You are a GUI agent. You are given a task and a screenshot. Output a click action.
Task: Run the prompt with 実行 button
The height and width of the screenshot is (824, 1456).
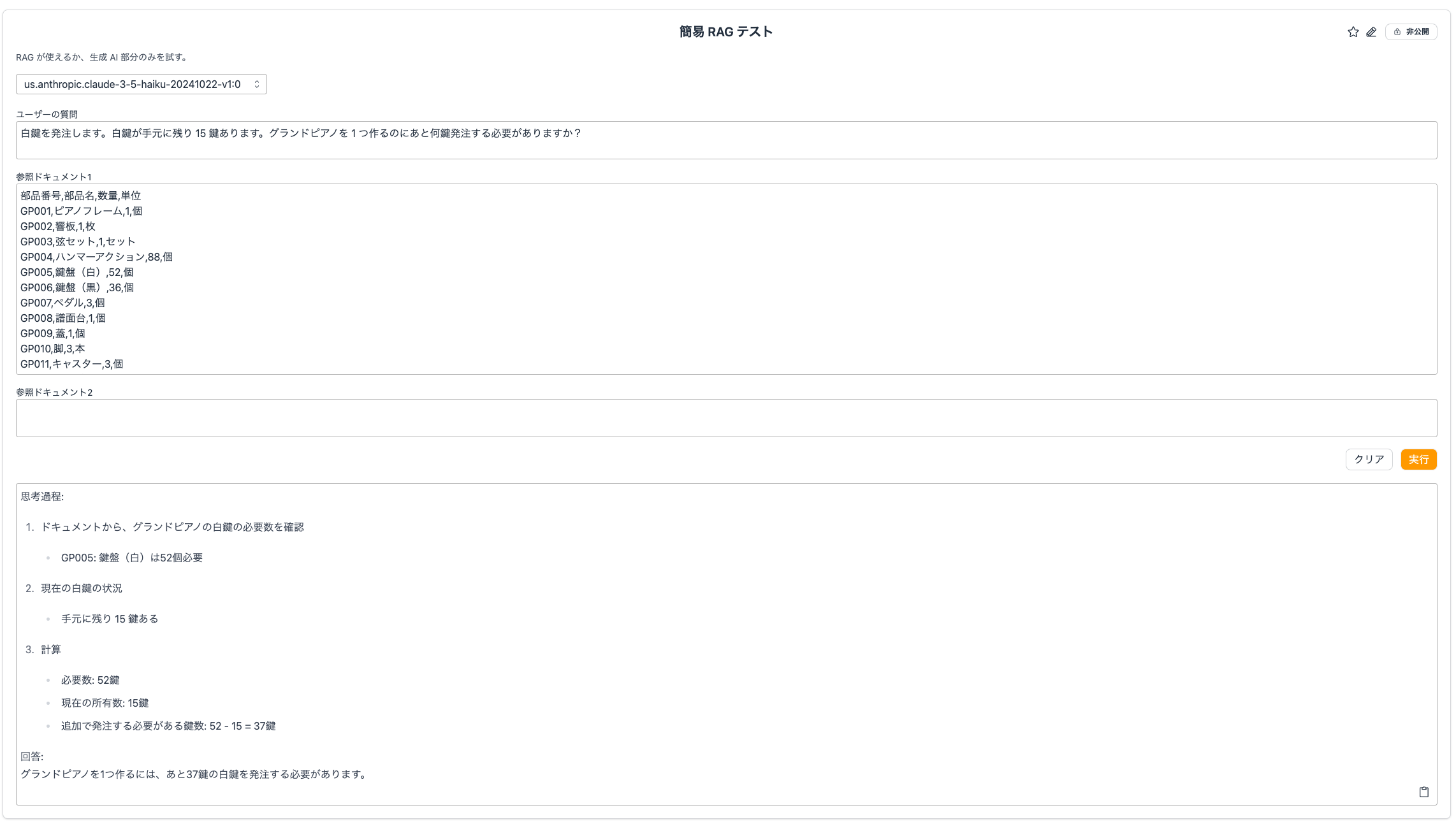click(1419, 459)
